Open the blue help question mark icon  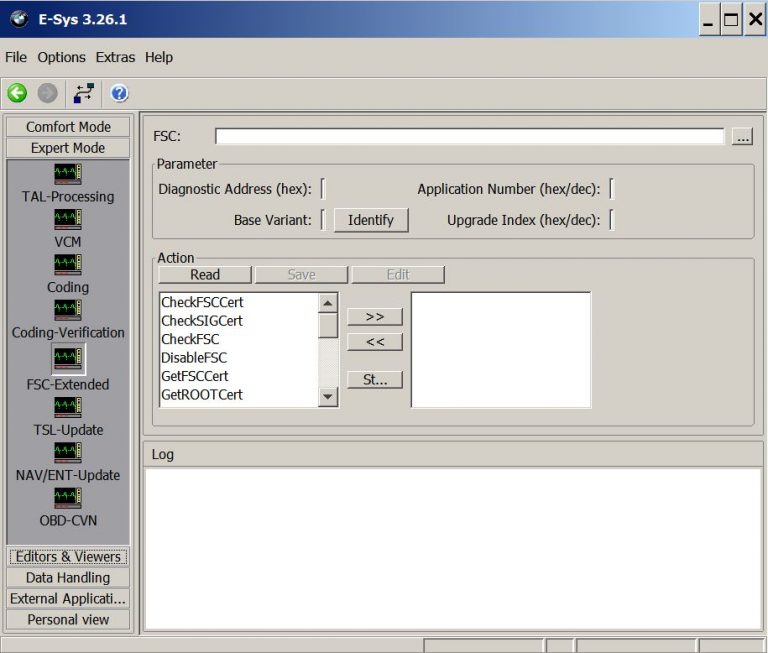pyautogui.click(x=119, y=93)
